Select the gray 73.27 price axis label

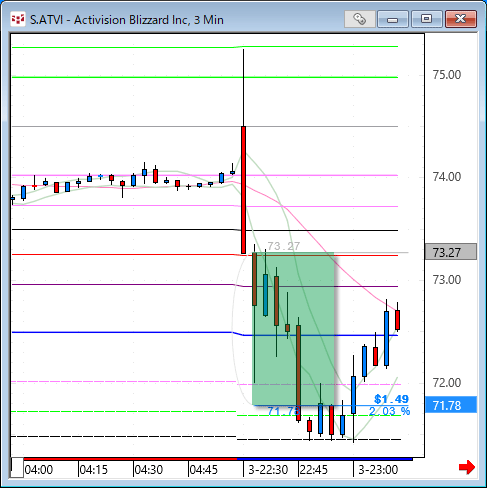coord(451,252)
